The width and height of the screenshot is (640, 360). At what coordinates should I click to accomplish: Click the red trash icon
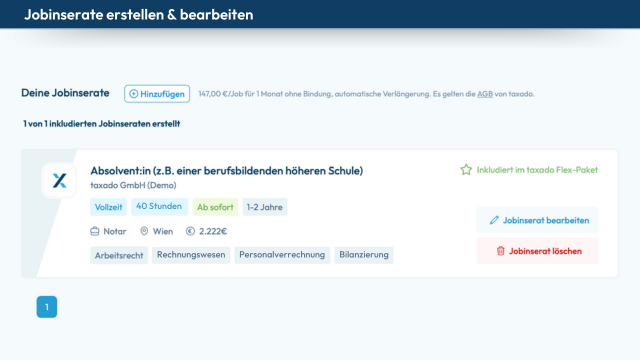(500, 251)
